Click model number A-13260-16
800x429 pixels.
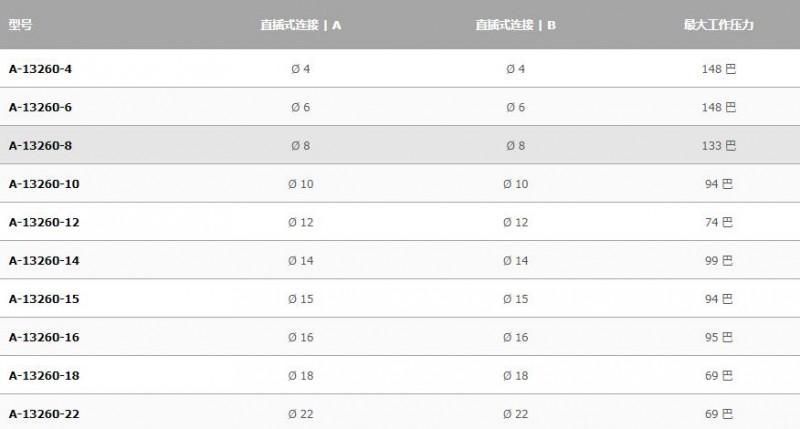44,337
